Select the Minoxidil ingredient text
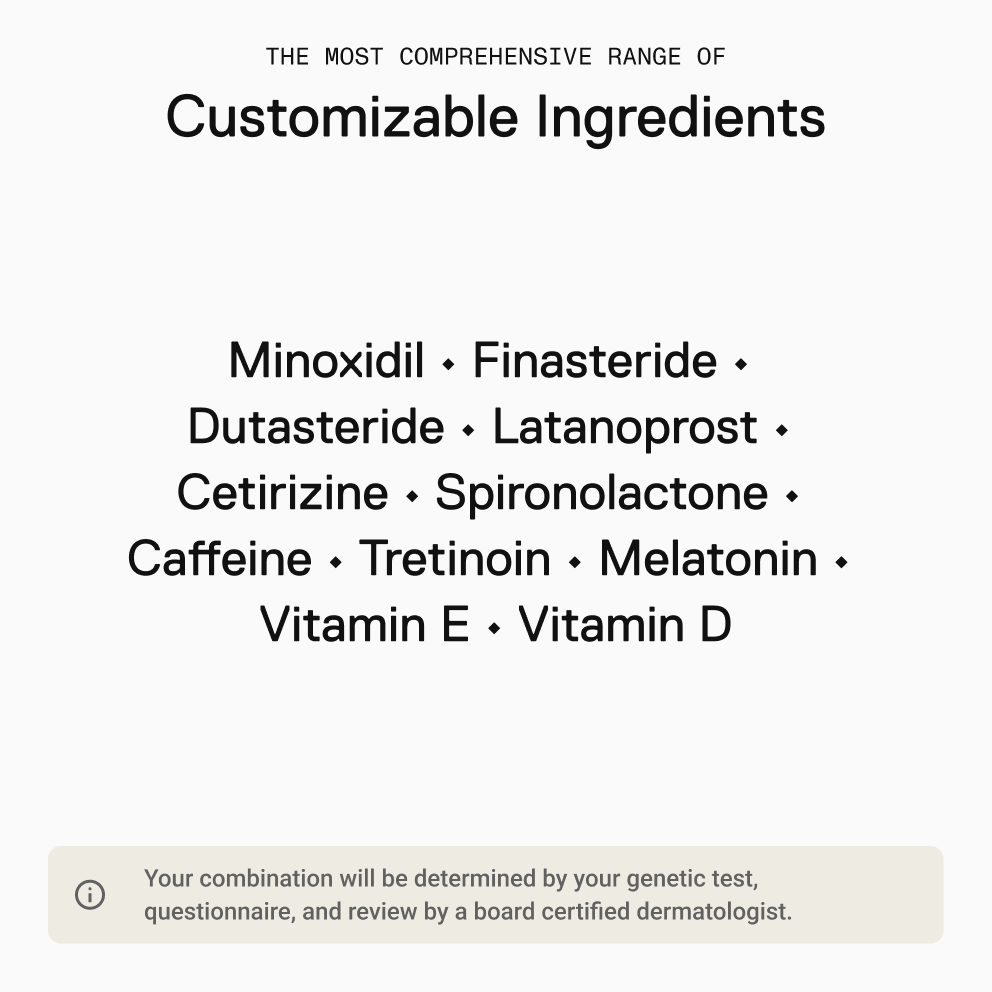 (x=326, y=361)
